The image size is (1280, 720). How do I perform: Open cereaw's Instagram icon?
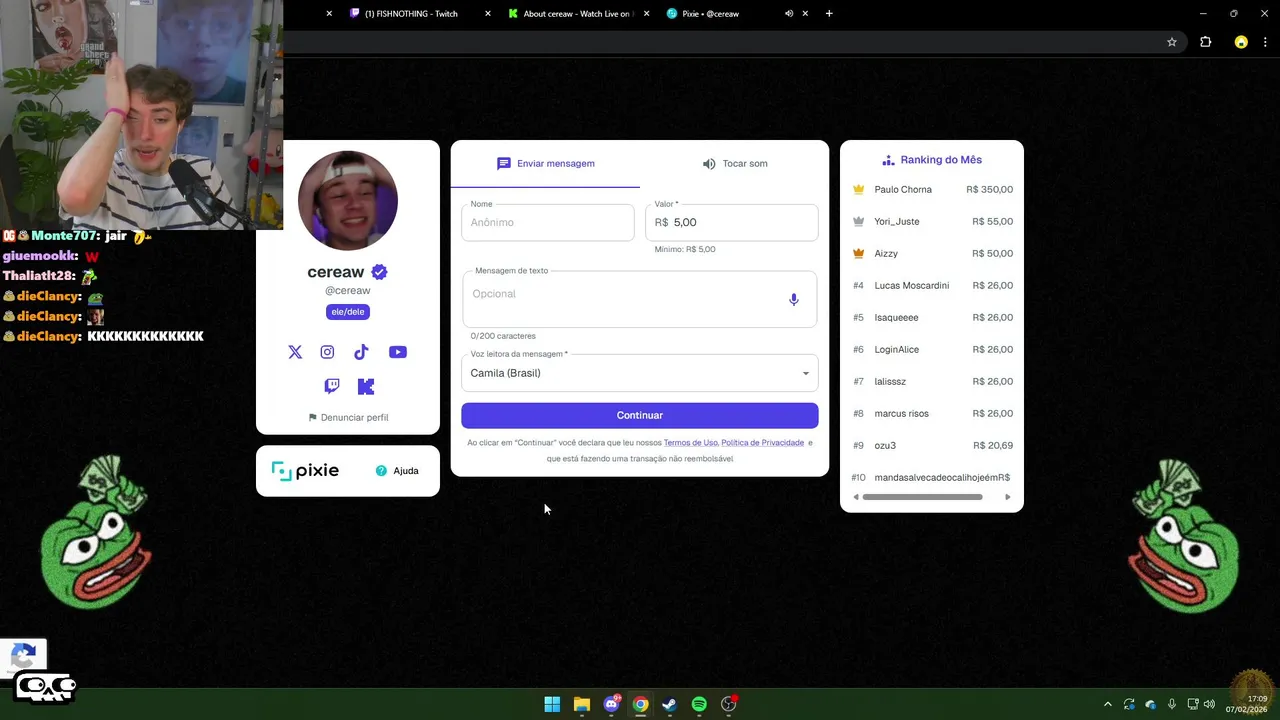pyautogui.click(x=327, y=352)
